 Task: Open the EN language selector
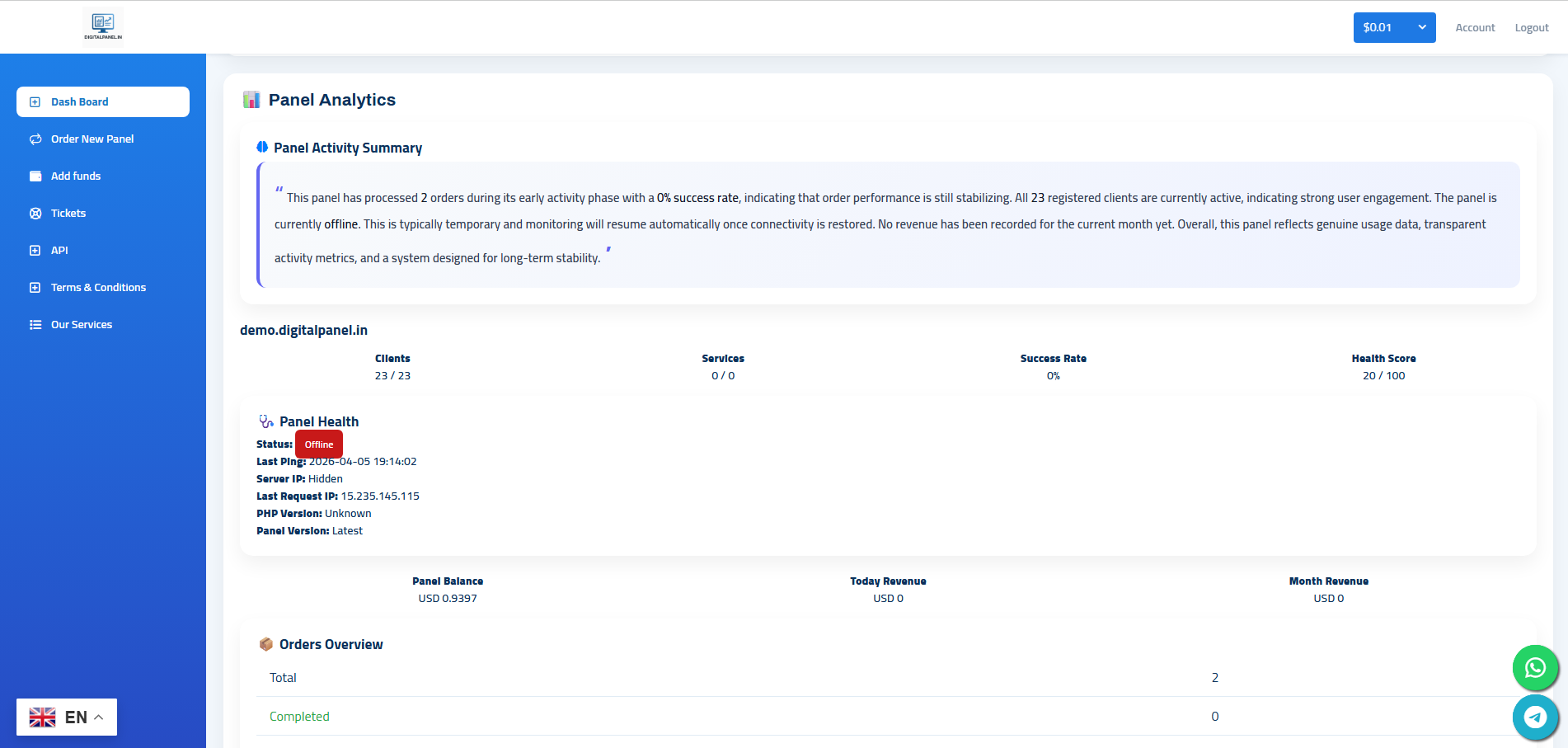pyautogui.click(x=67, y=717)
